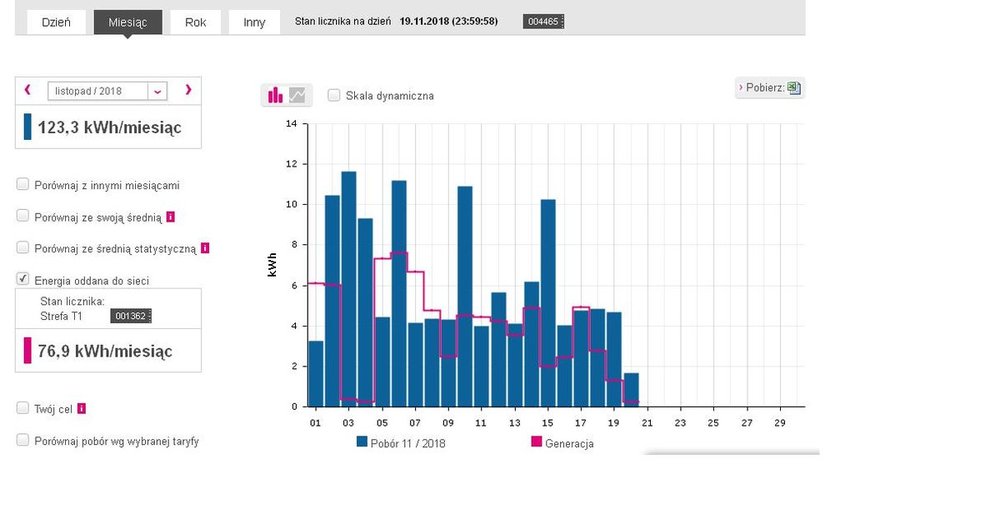The image size is (1000, 524).
Task: Click the 'Generacja' legend entry
Action: pos(562,443)
